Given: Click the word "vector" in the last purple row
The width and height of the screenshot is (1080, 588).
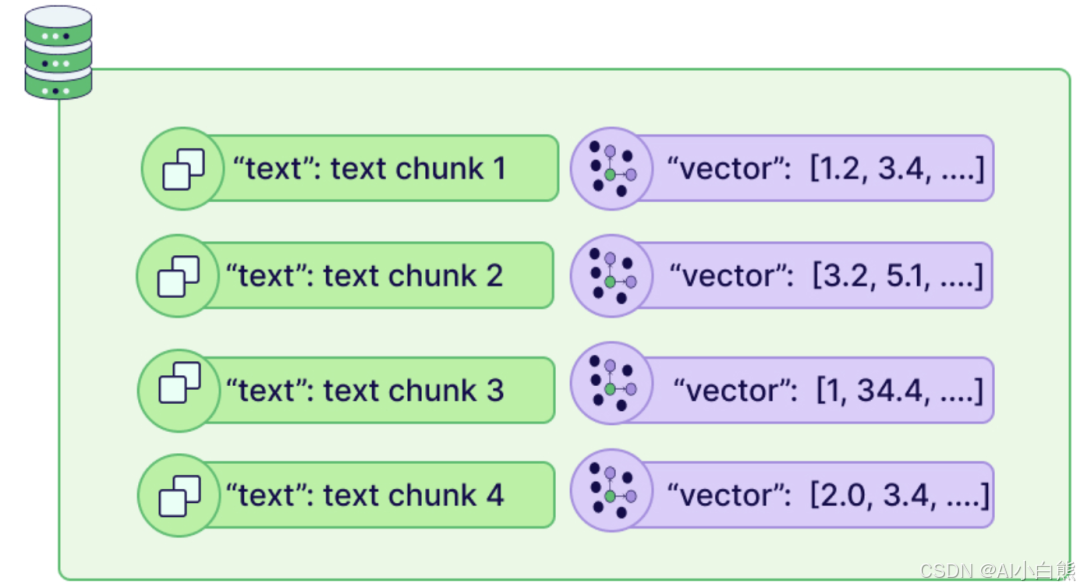Looking at the screenshot, I should (x=729, y=495).
